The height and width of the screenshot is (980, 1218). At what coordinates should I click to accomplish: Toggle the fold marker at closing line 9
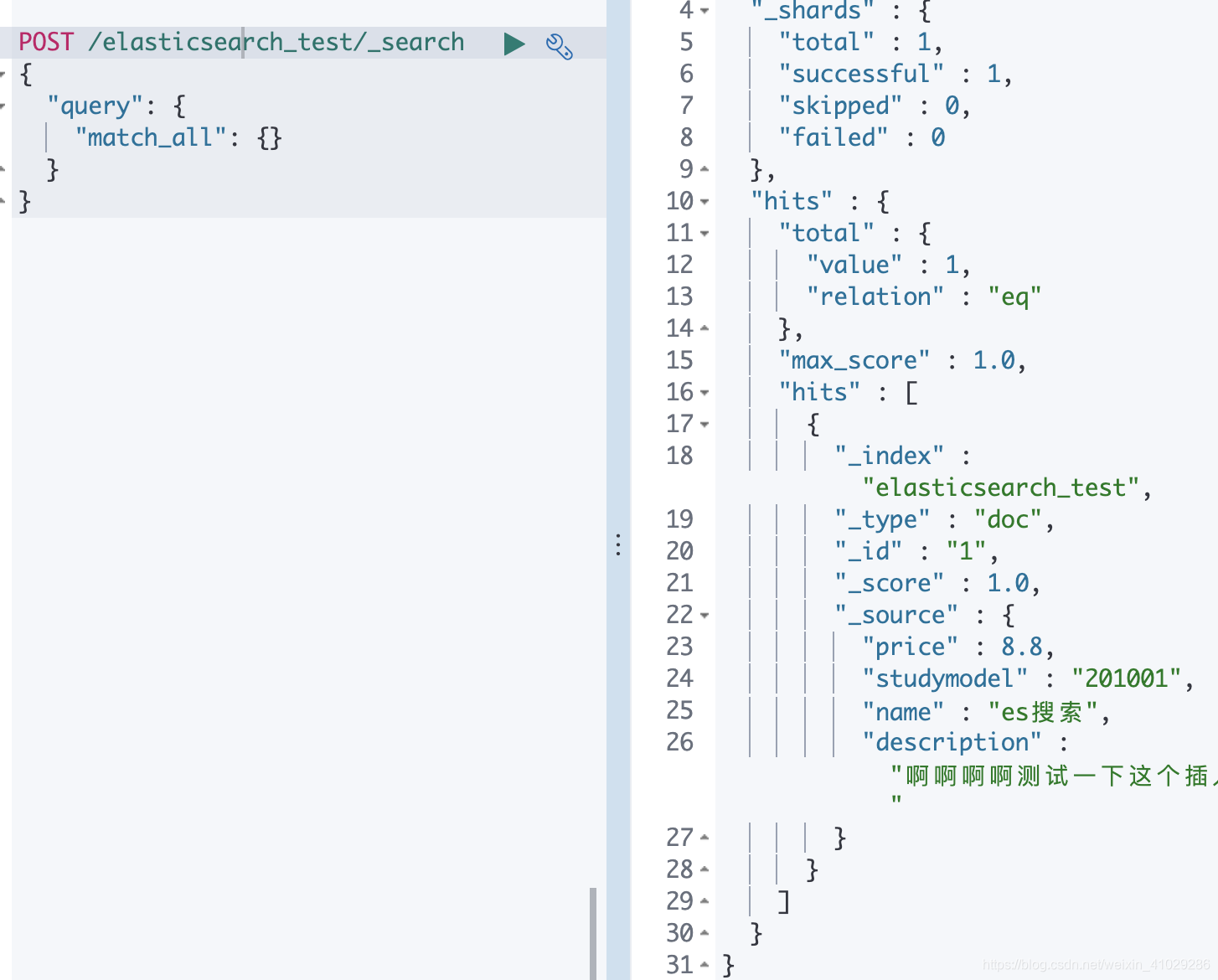(704, 169)
